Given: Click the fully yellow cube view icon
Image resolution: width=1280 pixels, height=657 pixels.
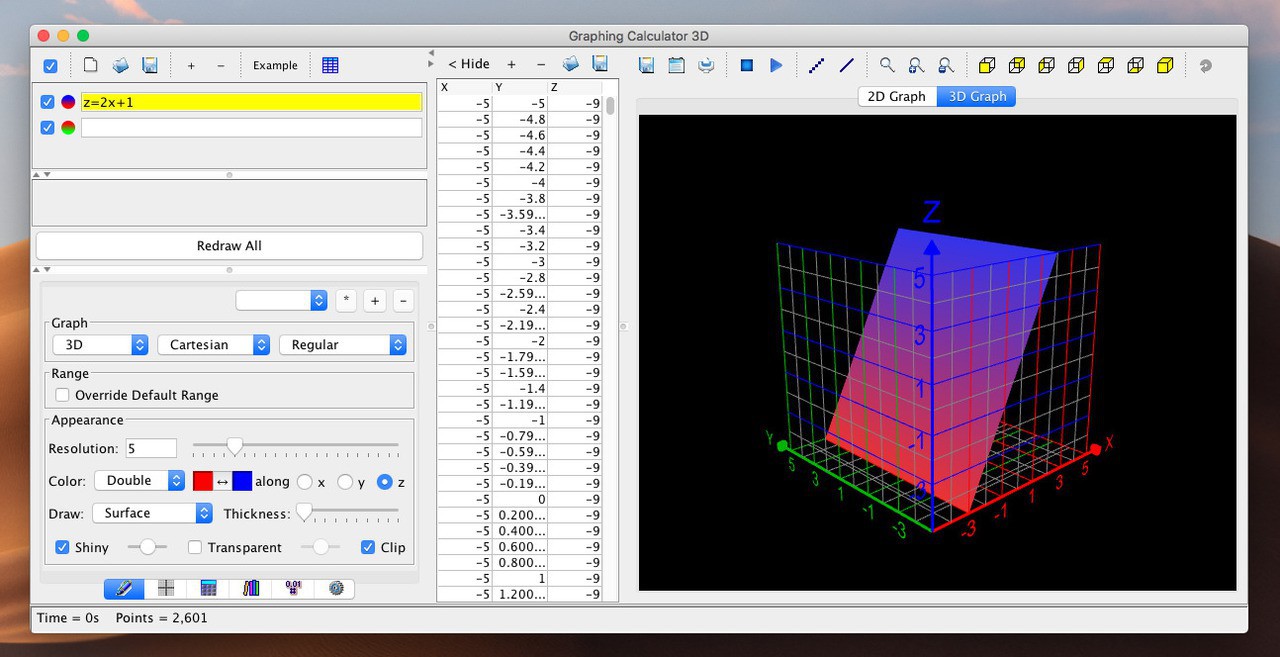Looking at the screenshot, I should tap(1165, 65).
